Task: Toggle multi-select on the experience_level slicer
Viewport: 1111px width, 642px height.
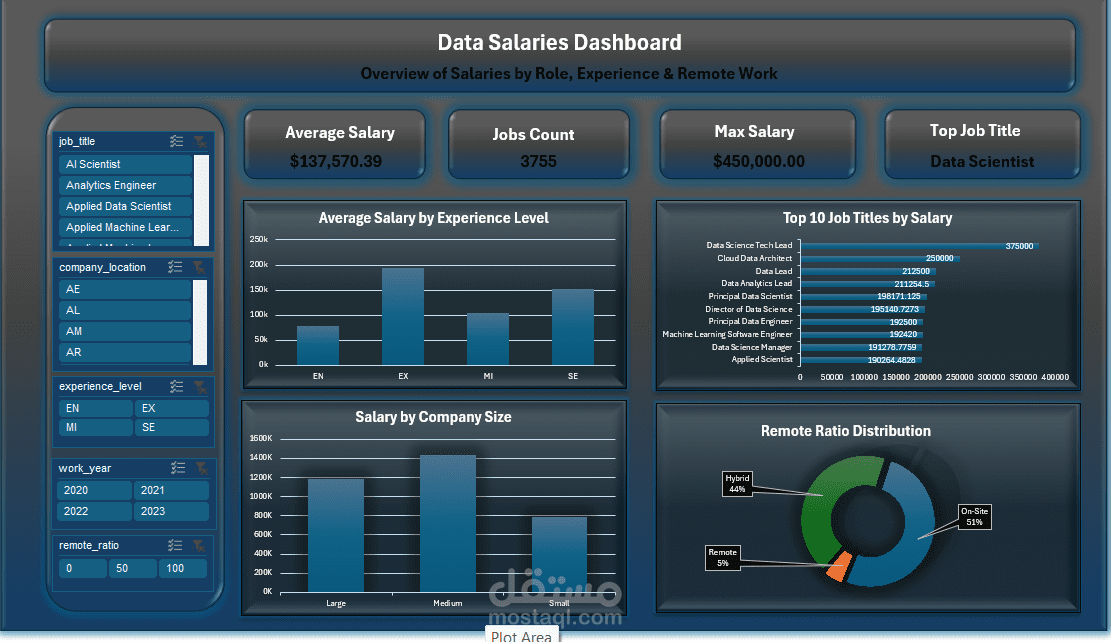Action: 176,386
